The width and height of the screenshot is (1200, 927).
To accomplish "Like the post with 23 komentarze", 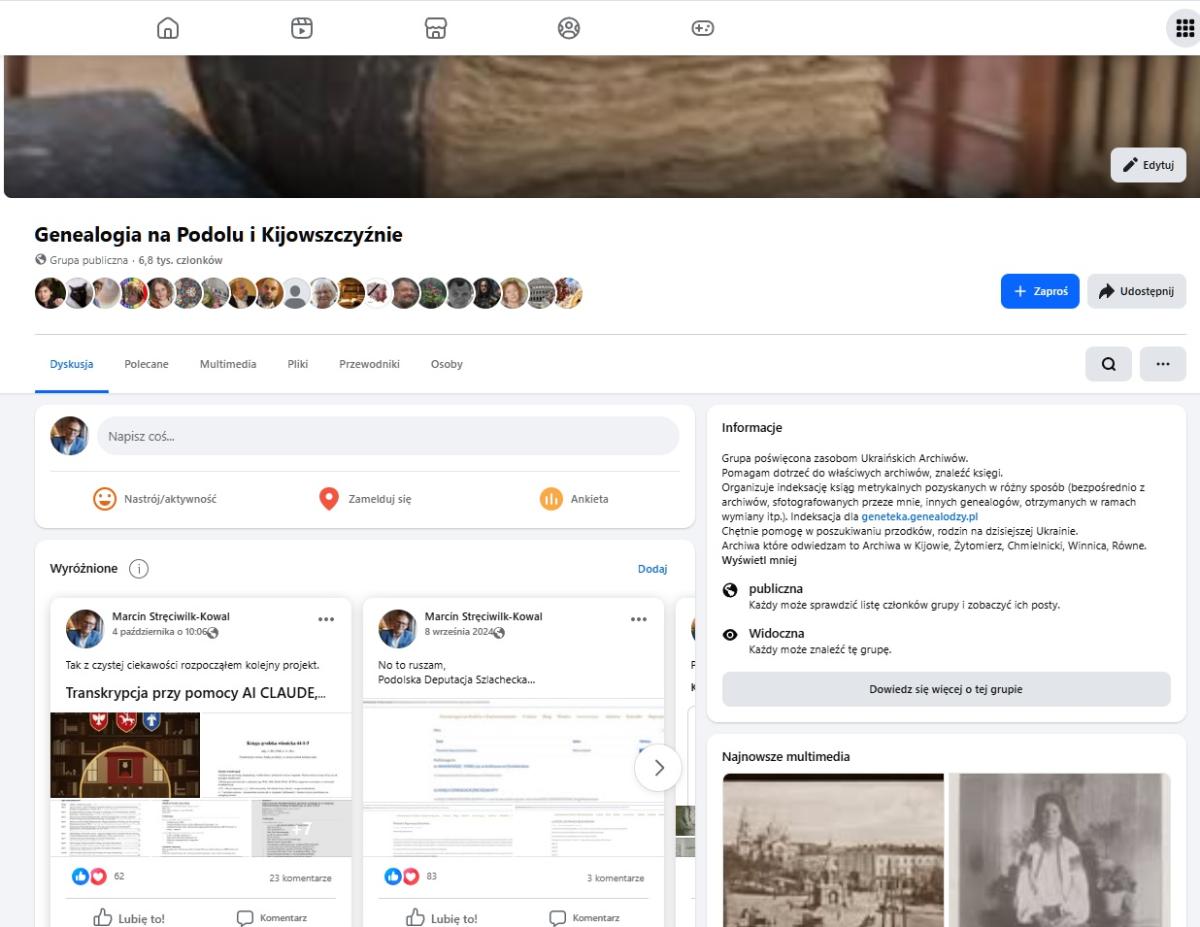I will point(129,917).
